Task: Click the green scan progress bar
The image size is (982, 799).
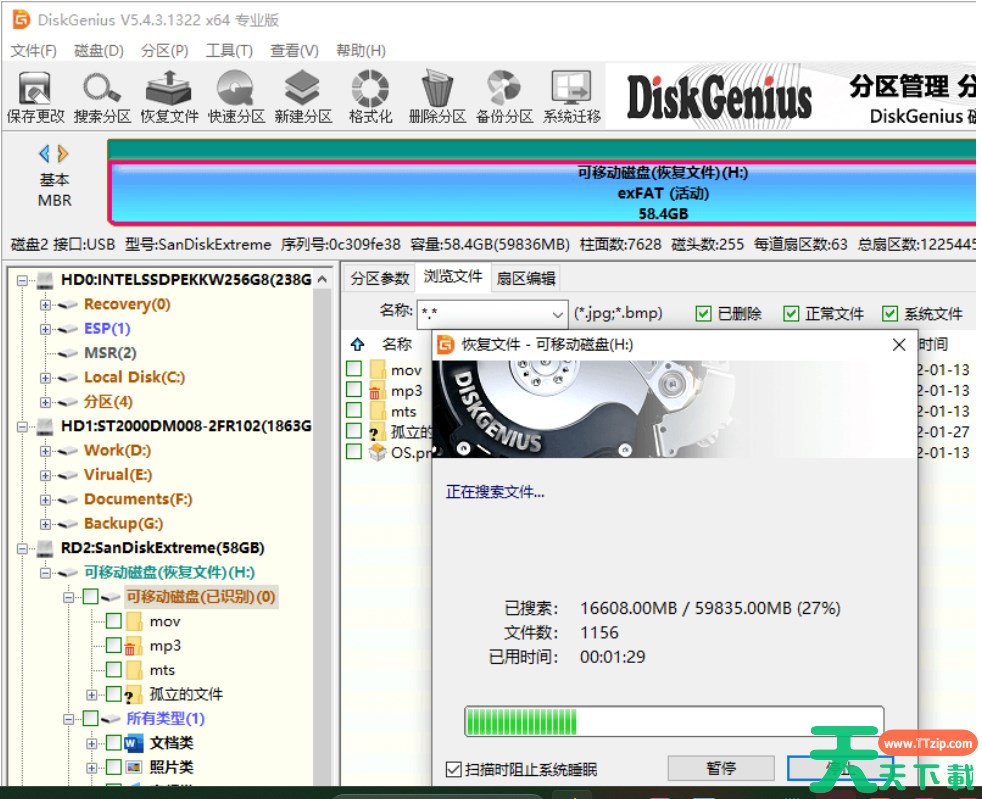Action: click(673, 722)
